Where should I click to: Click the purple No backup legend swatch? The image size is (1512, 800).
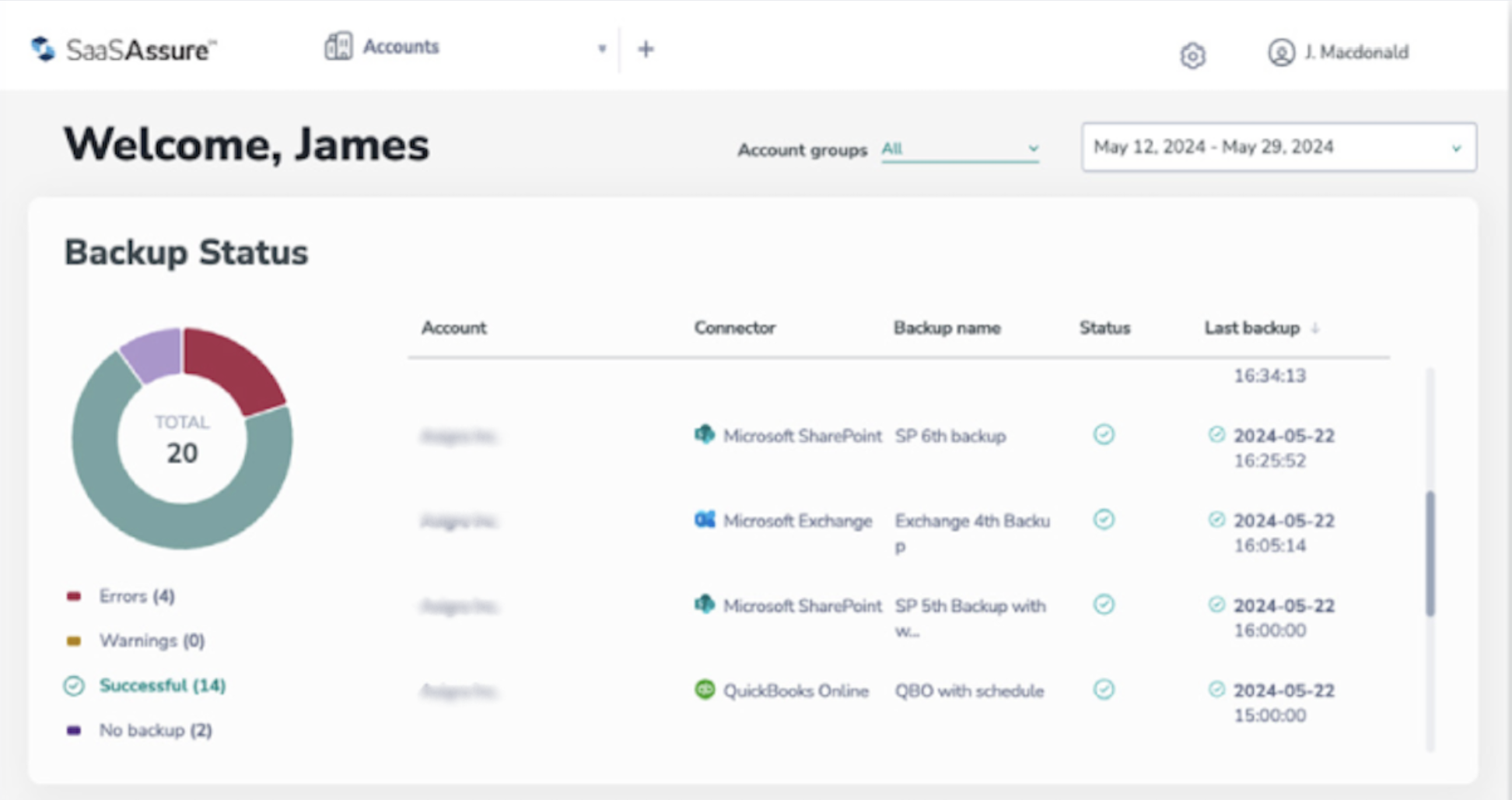(x=74, y=731)
